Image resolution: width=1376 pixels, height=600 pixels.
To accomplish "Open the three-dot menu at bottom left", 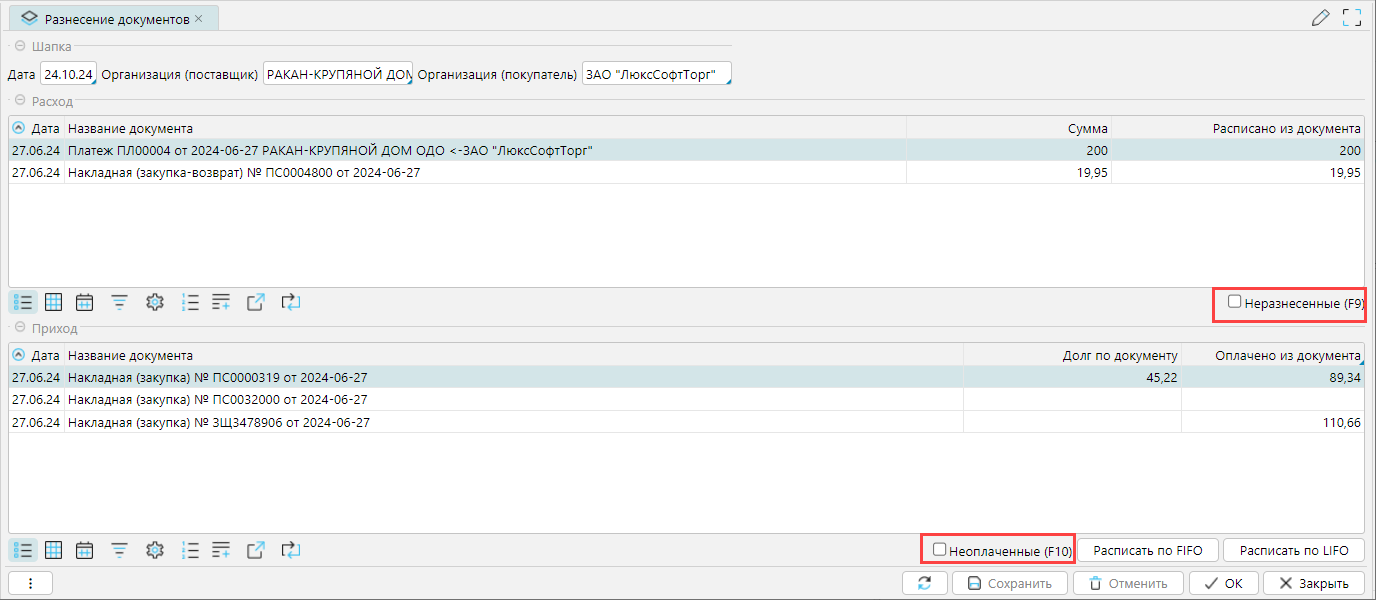I will point(30,583).
